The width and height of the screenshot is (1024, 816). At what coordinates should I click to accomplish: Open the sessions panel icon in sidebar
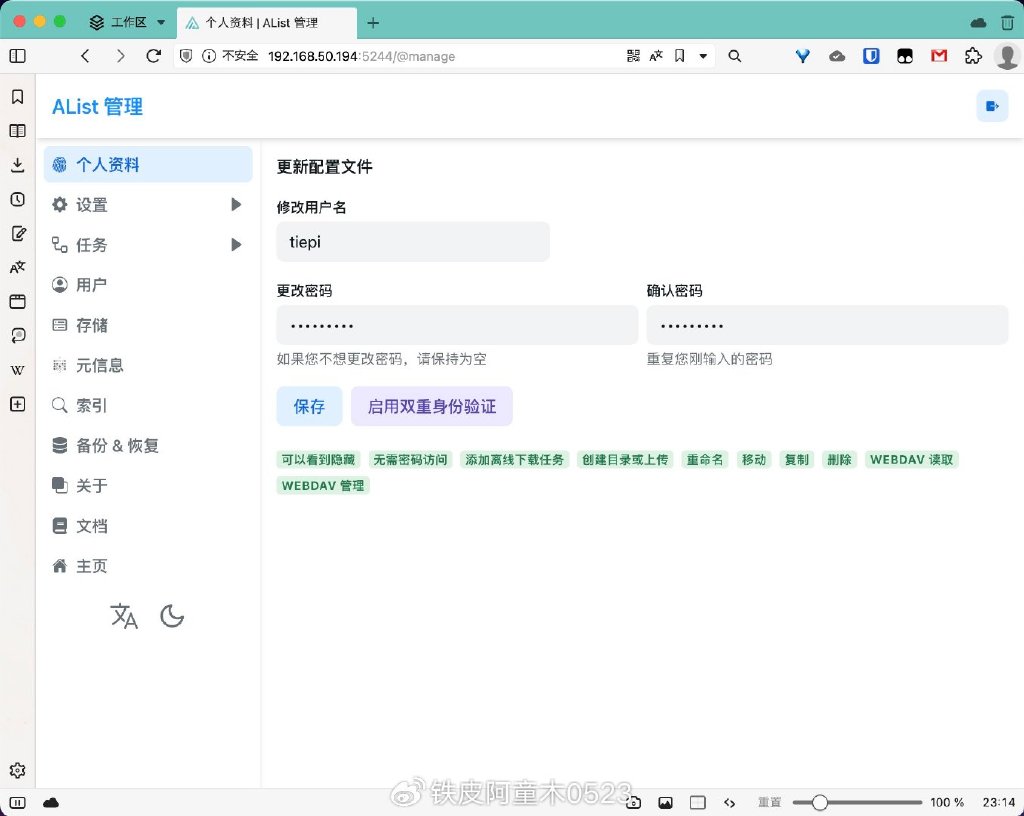click(18, 336)
